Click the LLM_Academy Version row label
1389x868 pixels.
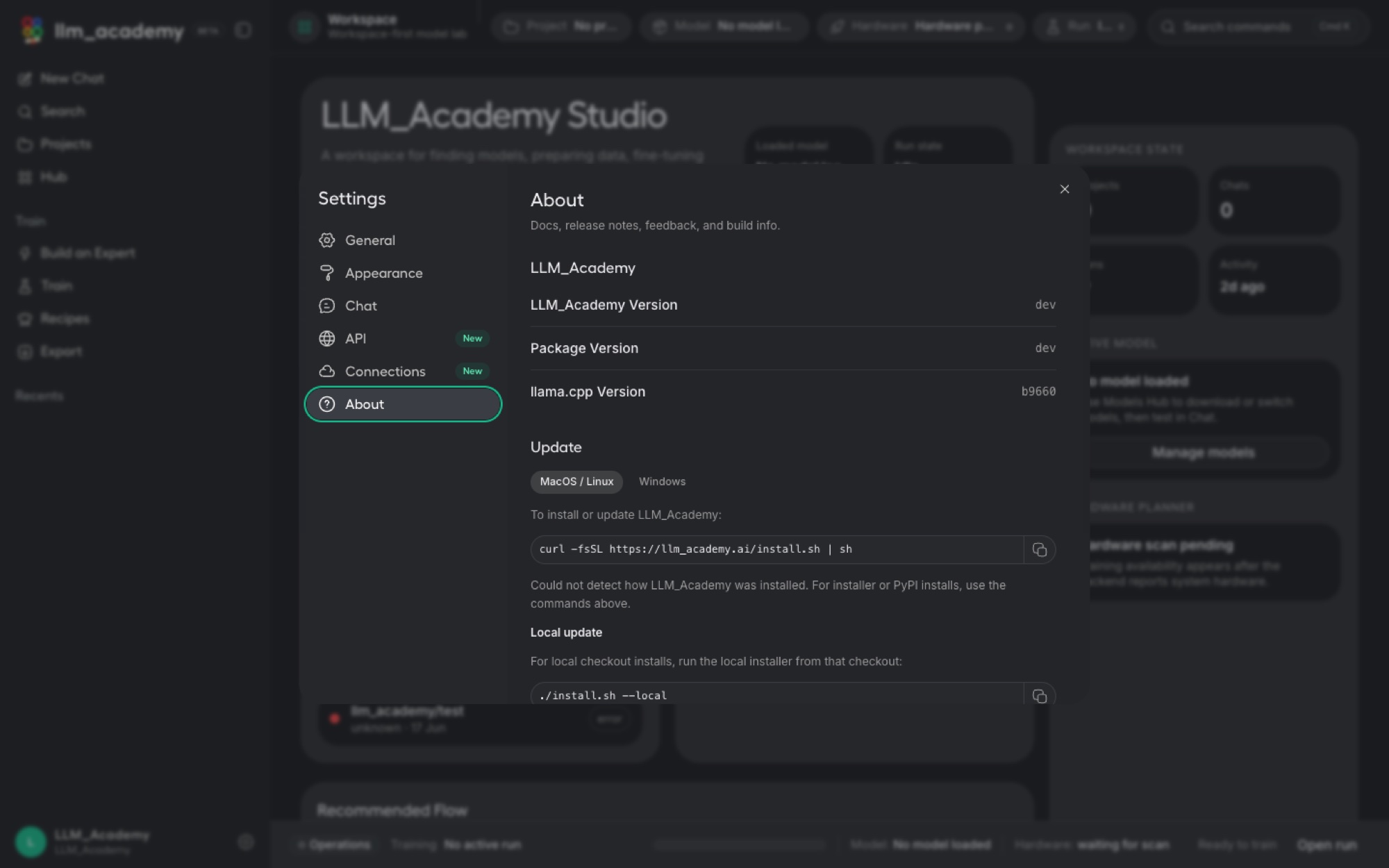click(x=604, y=305)
